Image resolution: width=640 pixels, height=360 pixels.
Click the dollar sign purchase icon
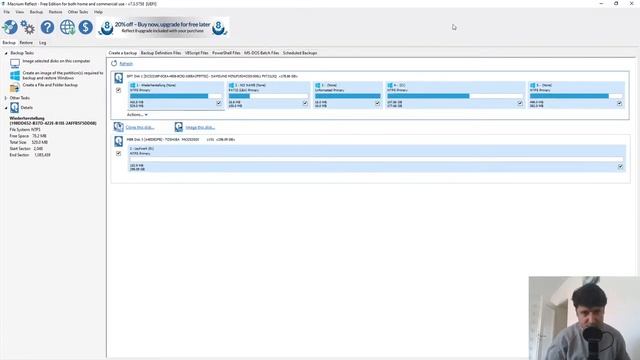86,27
